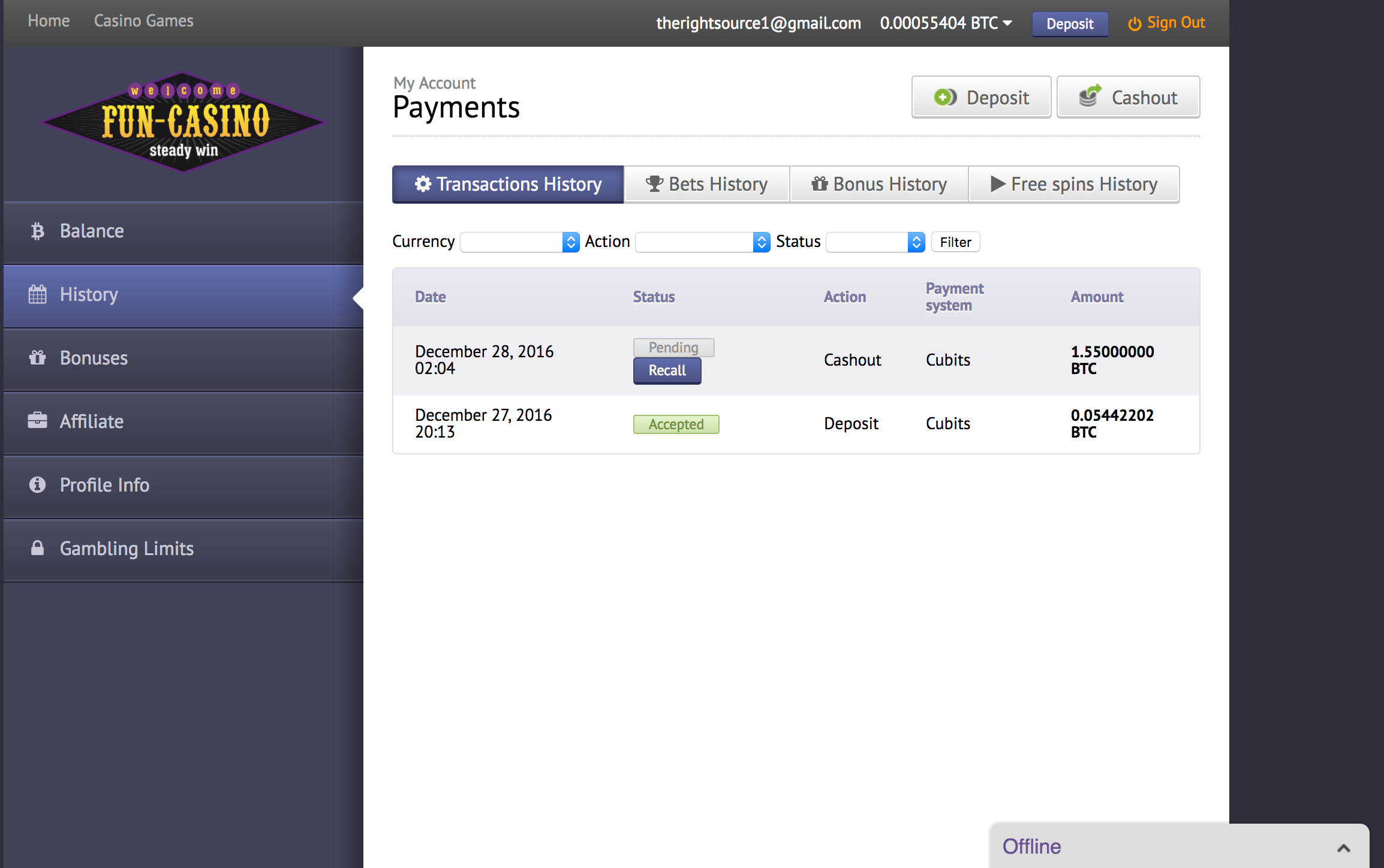1384x868 pixels.
Task: Expand the BTC balance dropdown
Action: (x=946, y=23)
